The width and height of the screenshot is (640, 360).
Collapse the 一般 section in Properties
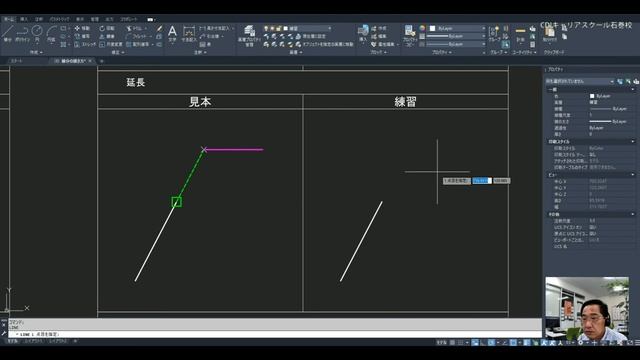[x=633, y=89]
